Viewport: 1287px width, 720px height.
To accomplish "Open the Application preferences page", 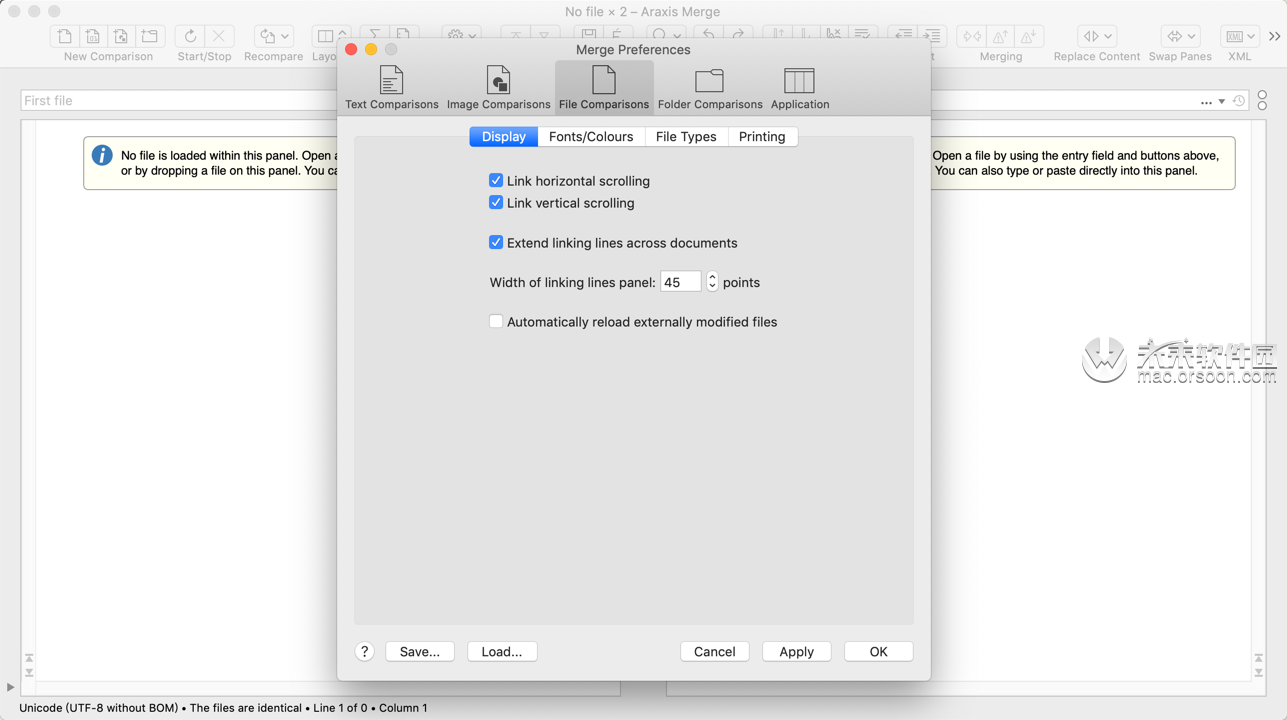I will point(800,87).
